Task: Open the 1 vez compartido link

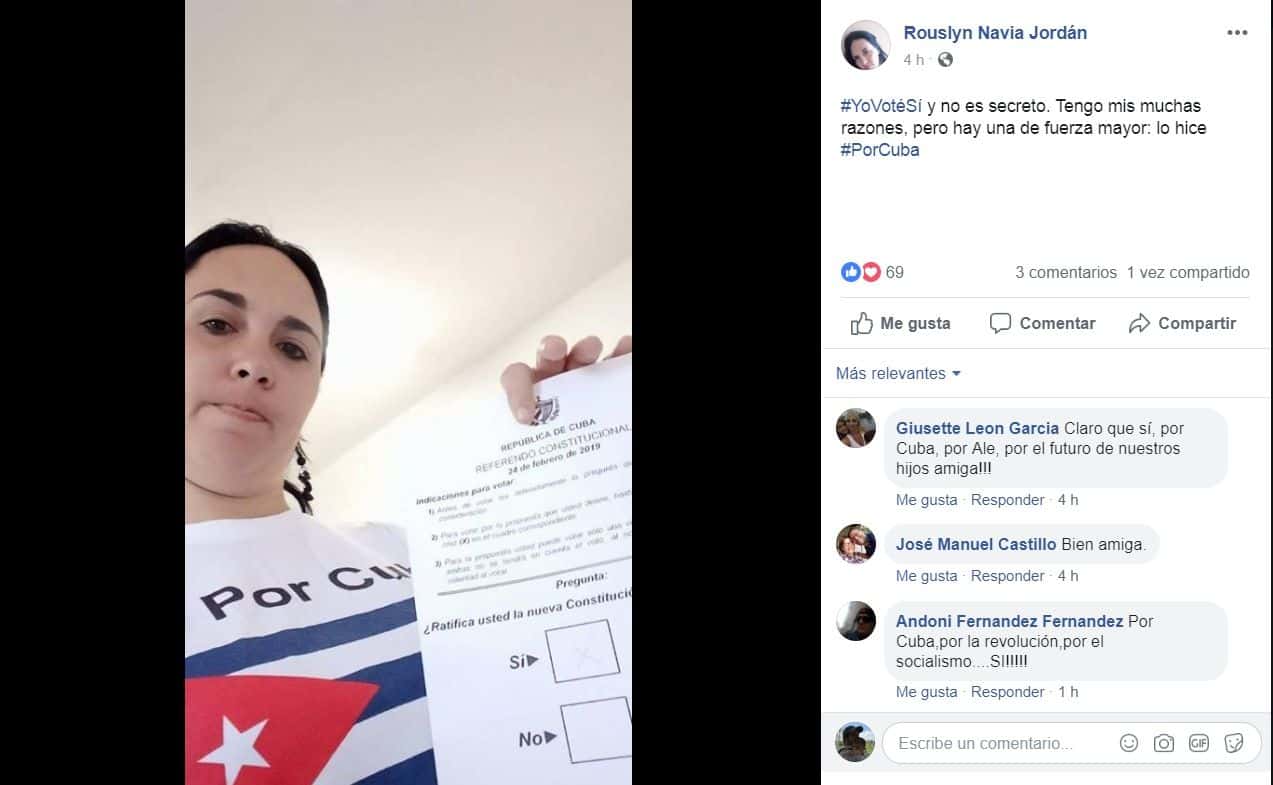Action: point(1188,272)
